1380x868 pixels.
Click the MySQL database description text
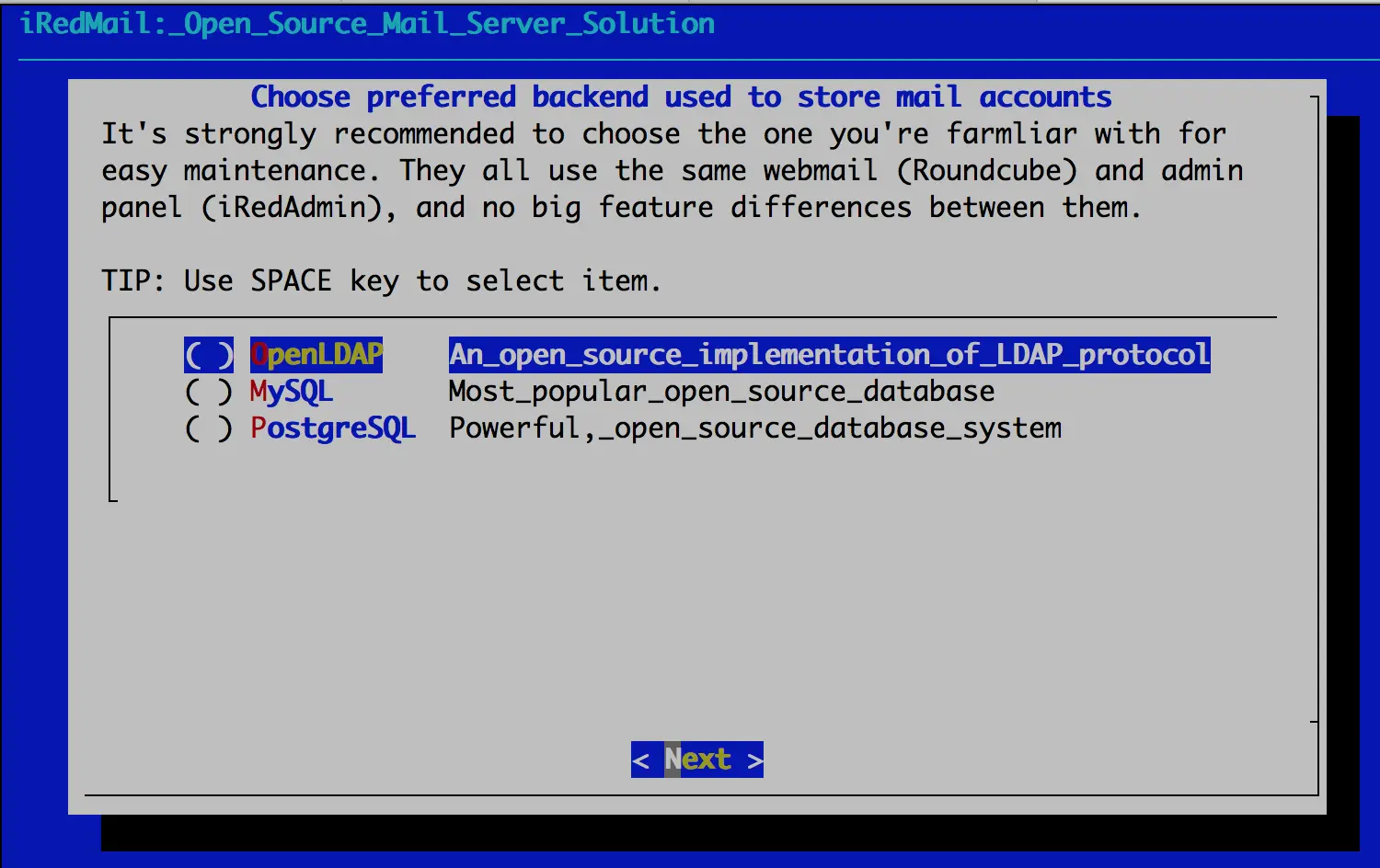click(721, 391)
